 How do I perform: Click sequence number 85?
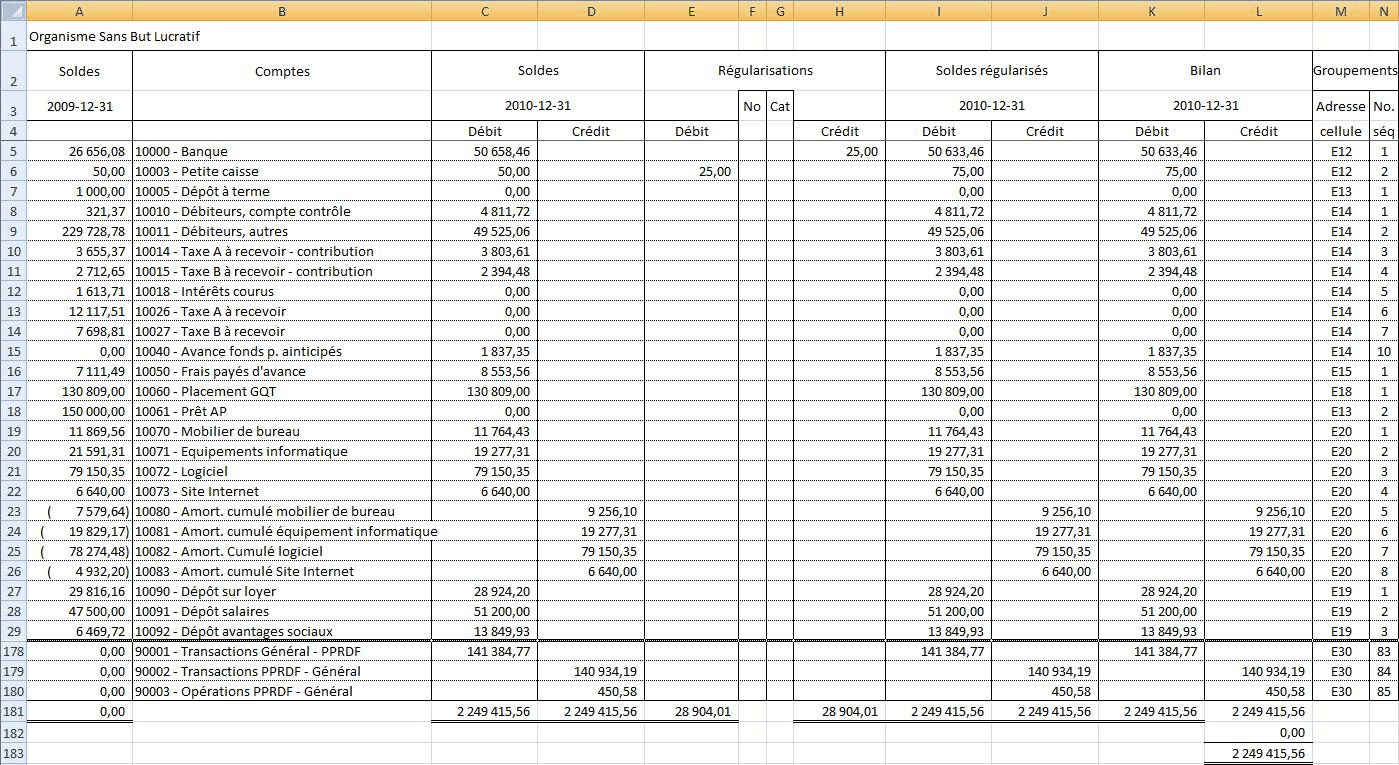1384,691
